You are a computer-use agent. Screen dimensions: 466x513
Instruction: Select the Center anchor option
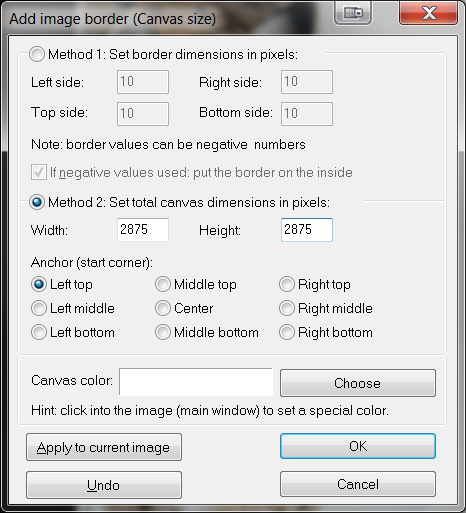(163, 308)
